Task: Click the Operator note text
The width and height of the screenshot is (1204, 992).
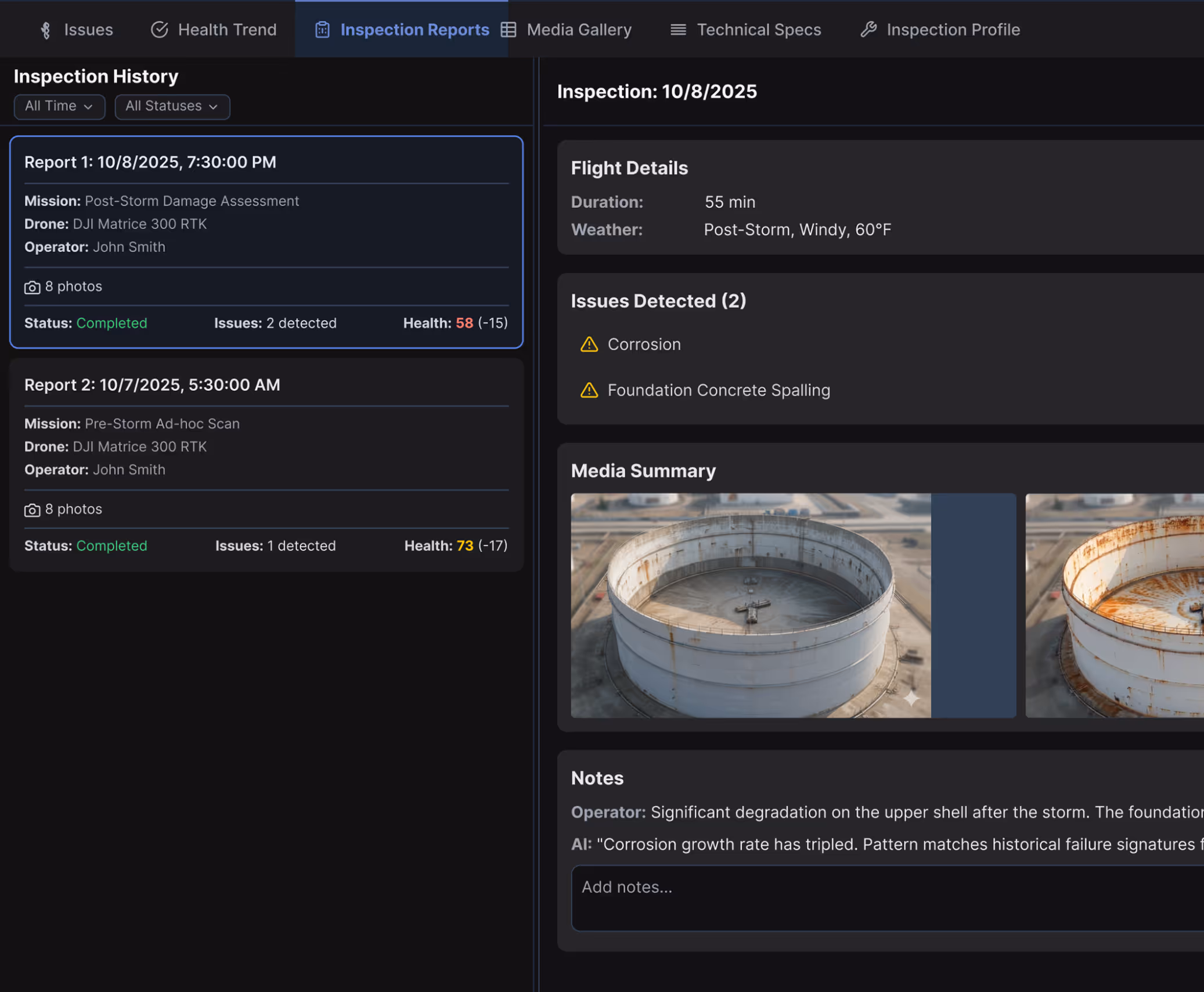Action: coord(888,812)
